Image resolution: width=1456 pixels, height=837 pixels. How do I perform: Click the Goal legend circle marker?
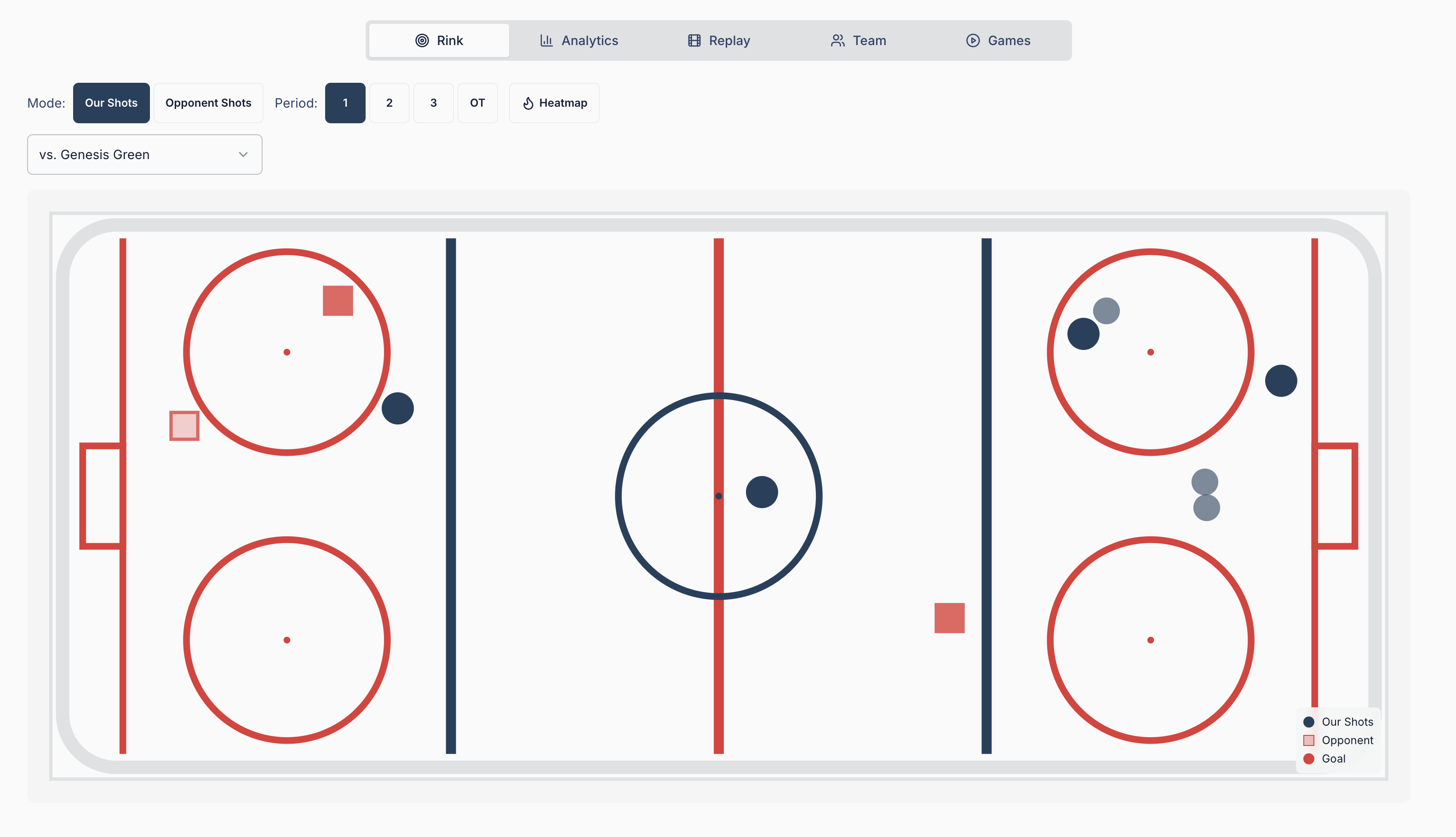pyautogui.click(x=1309, y=758)
